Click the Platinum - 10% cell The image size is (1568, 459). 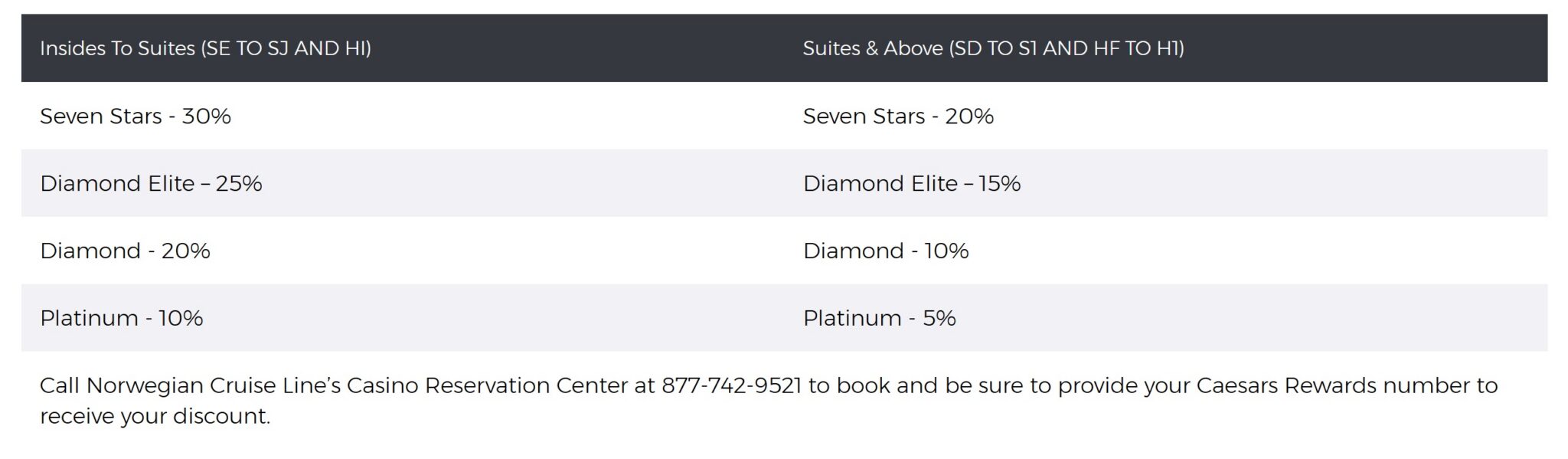click(x=121, y=318)
